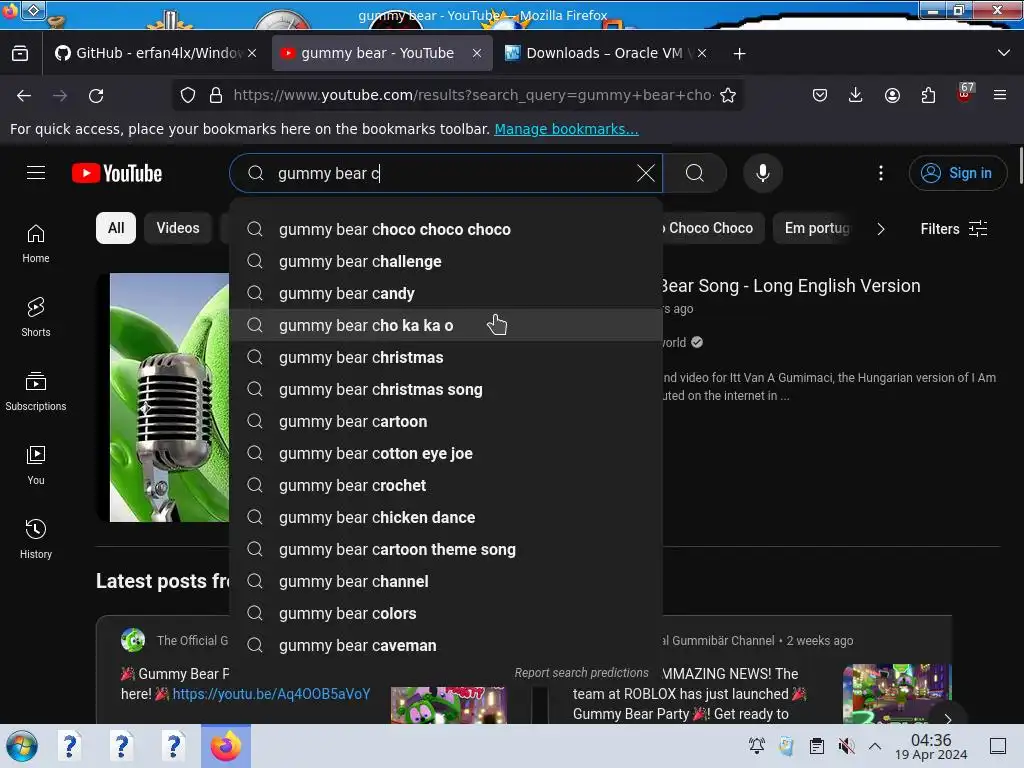Choose suggestion gummy bear chicken dance
This screenshot has height=768, width=1024.
tap(446, 517)
